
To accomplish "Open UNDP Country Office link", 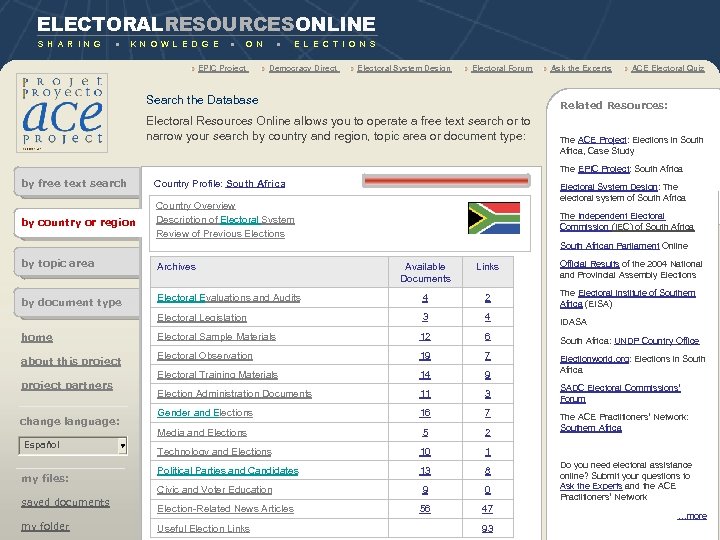I will (x=657, y=341).
